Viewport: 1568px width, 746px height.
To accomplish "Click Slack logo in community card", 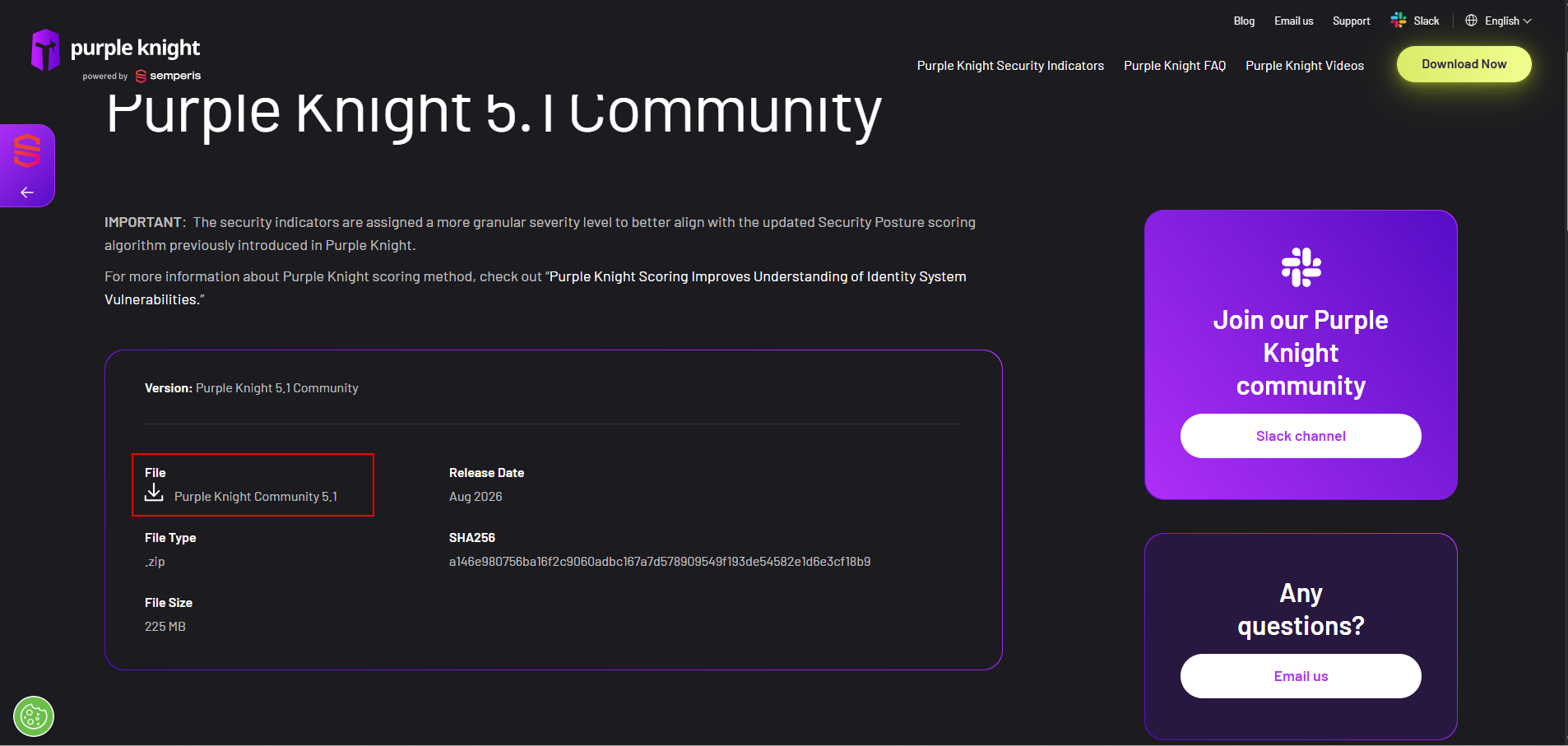I will point(1301,267).
